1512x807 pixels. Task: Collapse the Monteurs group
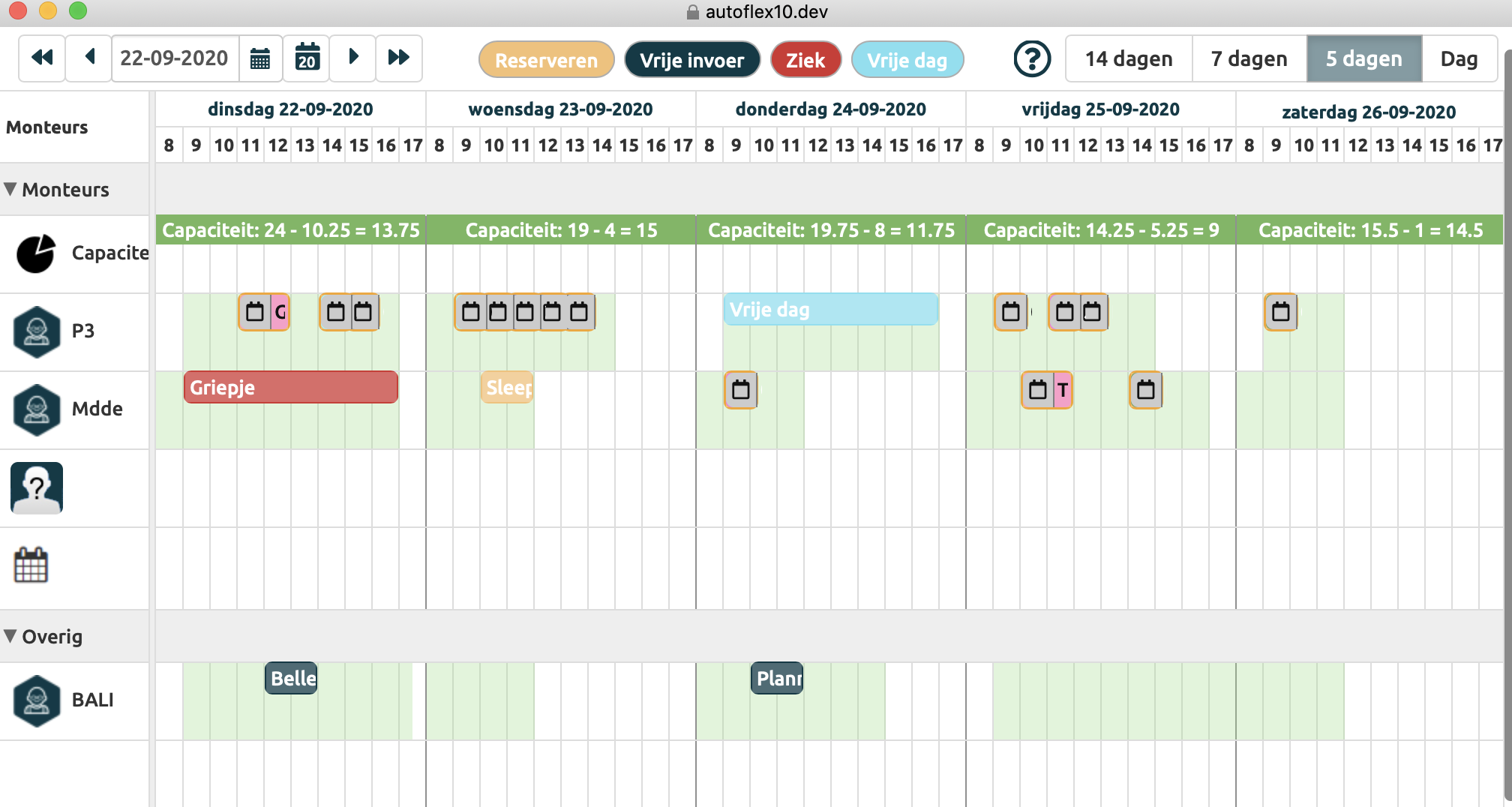pyautogui.click(x=10, y=189)
